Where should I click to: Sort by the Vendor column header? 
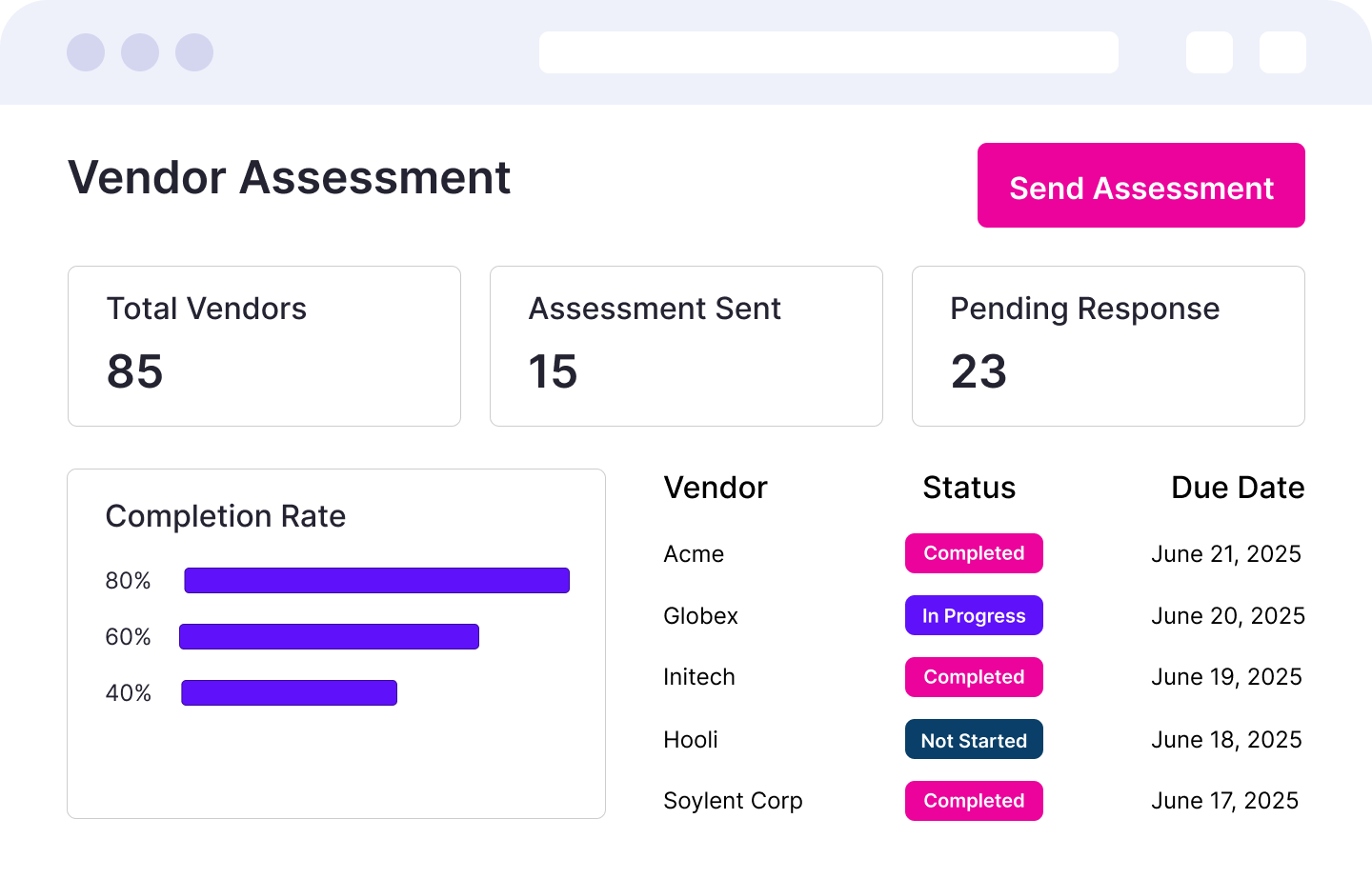click(716, 488)
